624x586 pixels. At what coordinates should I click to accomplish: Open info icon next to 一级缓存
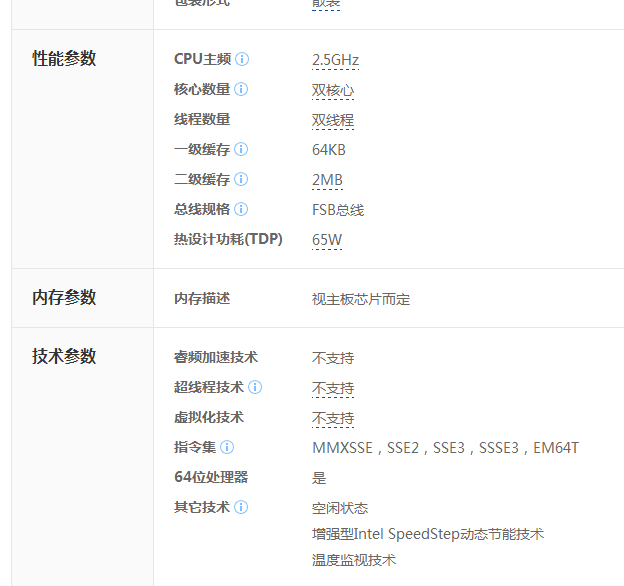pos(241,149)
